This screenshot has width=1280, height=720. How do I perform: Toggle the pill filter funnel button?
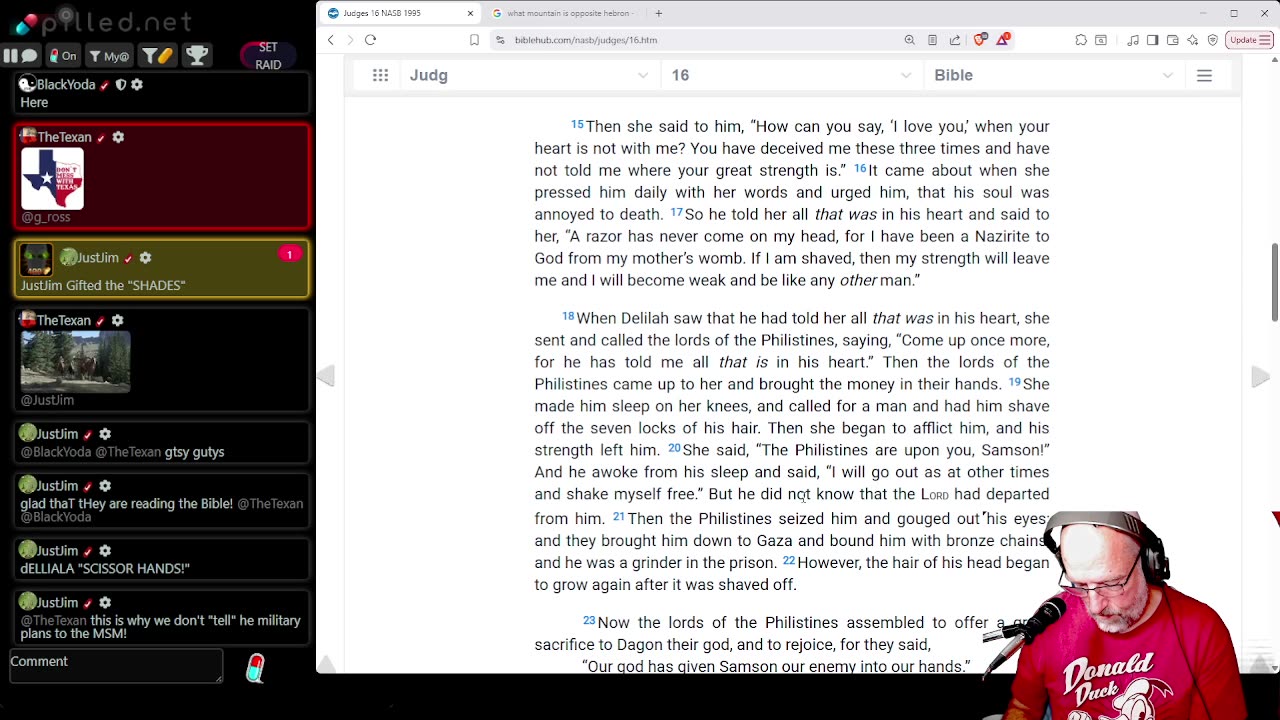[x=156, y=56]
